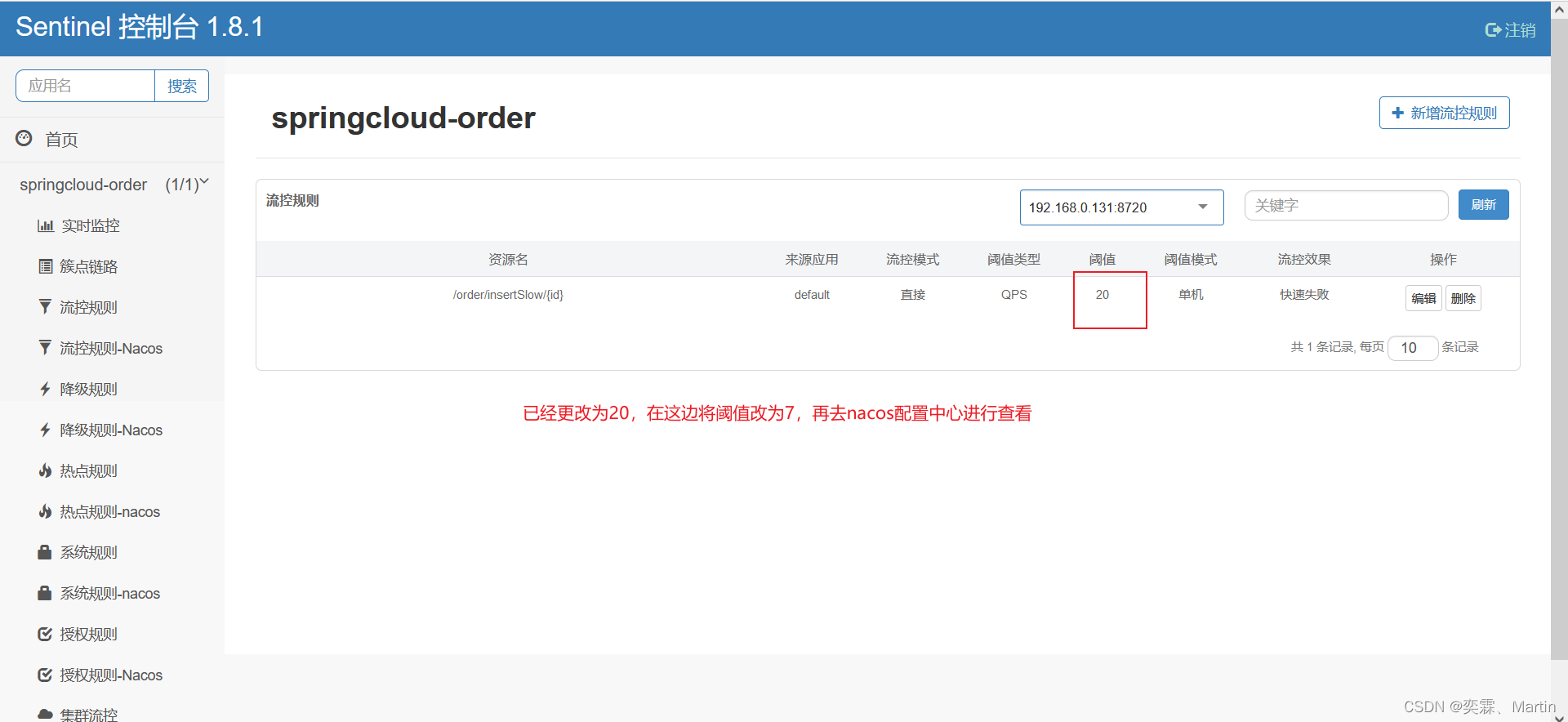
Task: Click the filter icon for 流控规则
Action: [46, 307]
